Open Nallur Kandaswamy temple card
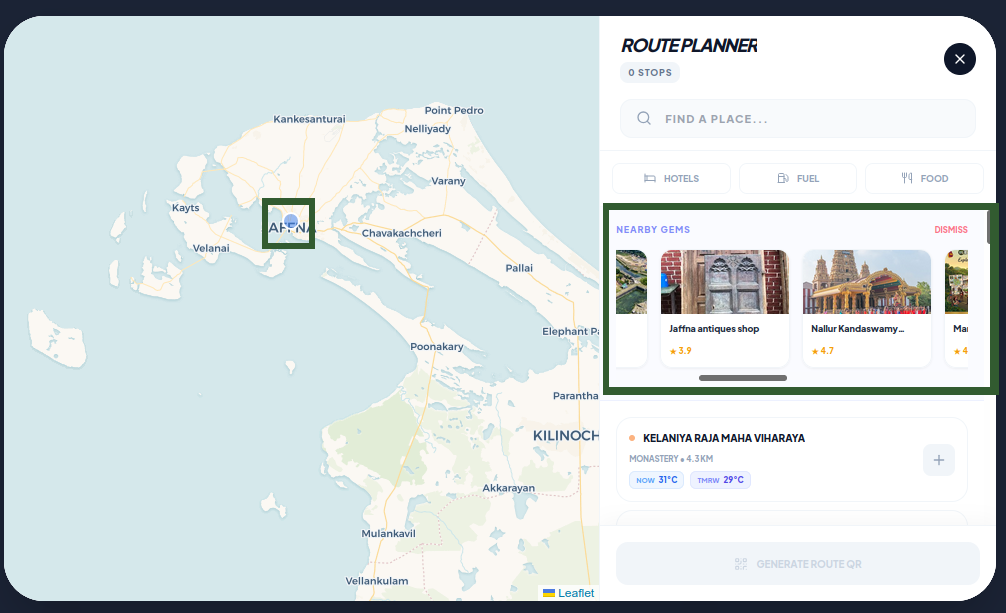This screenshot has height=613, width=1006. [x=867, y=308]
